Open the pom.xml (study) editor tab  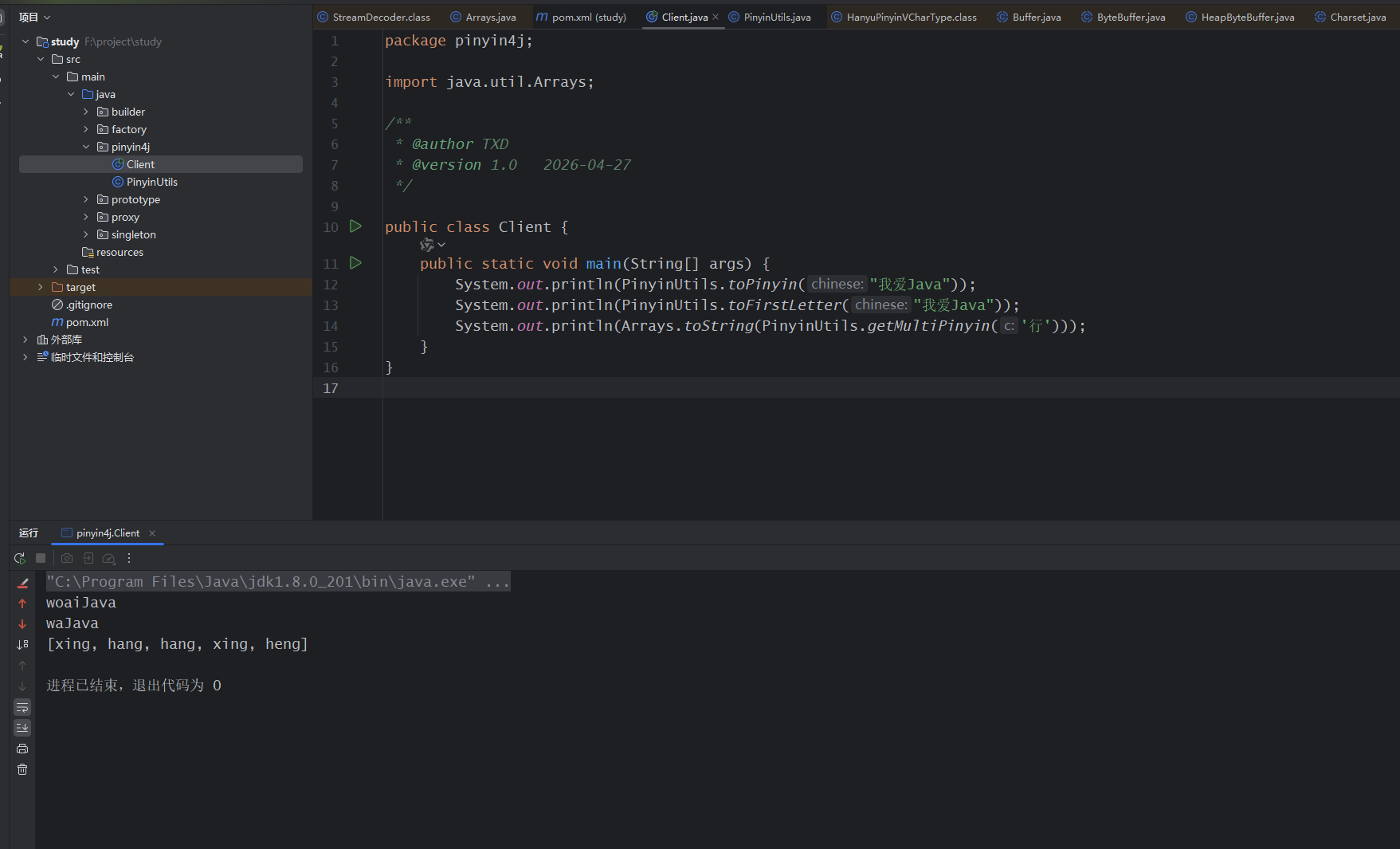tap(581, 17)
